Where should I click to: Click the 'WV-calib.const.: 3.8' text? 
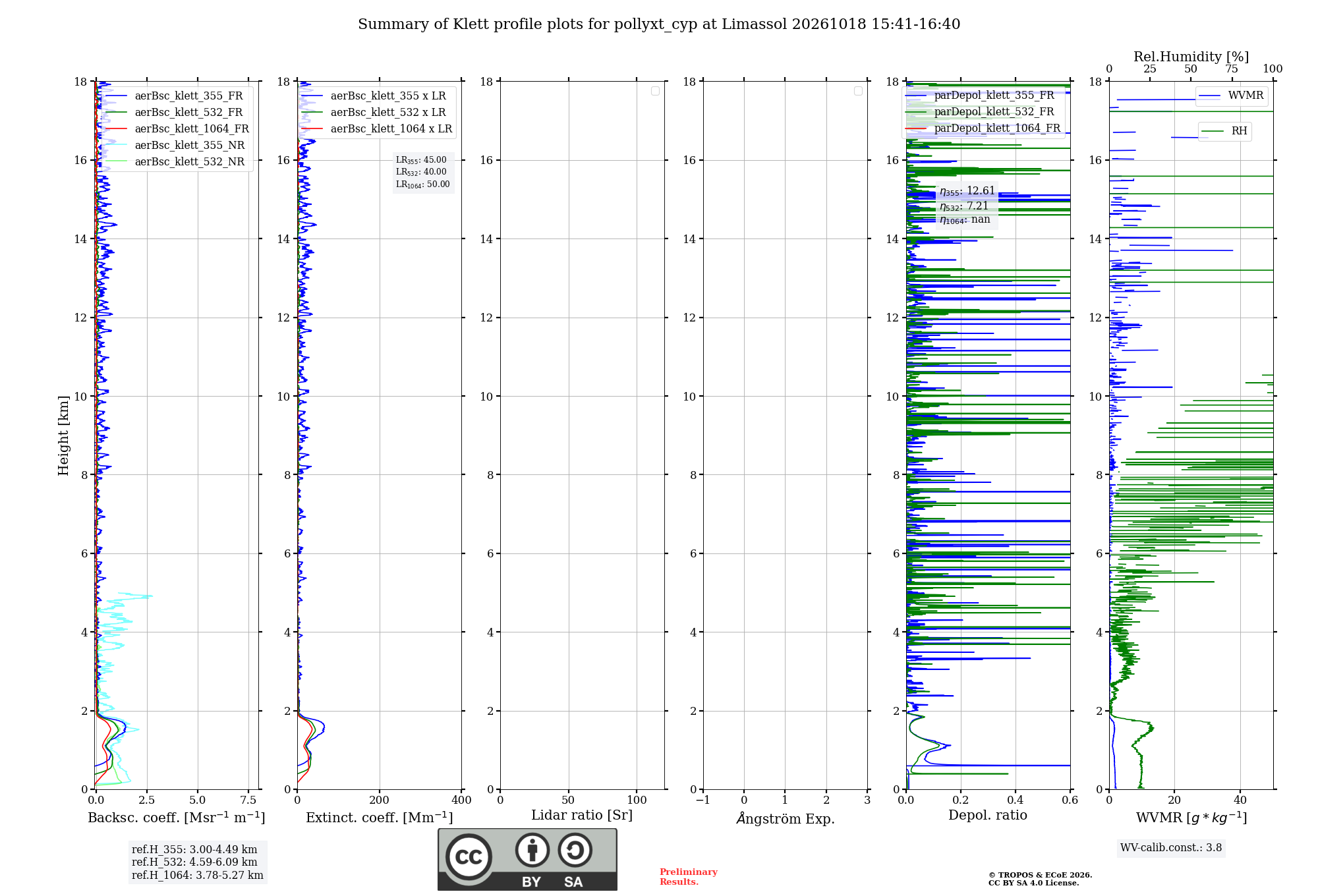coord(1171,848)
